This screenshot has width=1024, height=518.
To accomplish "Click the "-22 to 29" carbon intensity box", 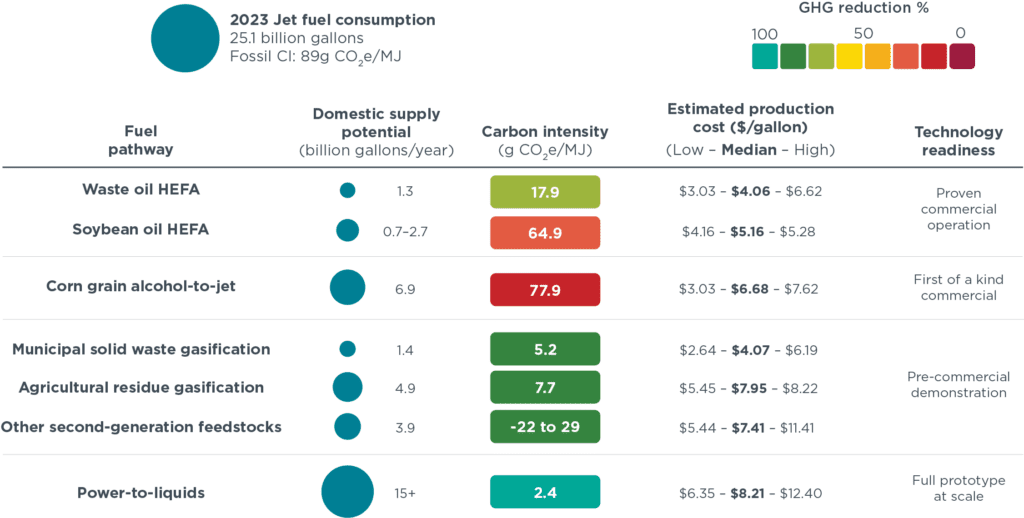I will (x=545, y=426).
